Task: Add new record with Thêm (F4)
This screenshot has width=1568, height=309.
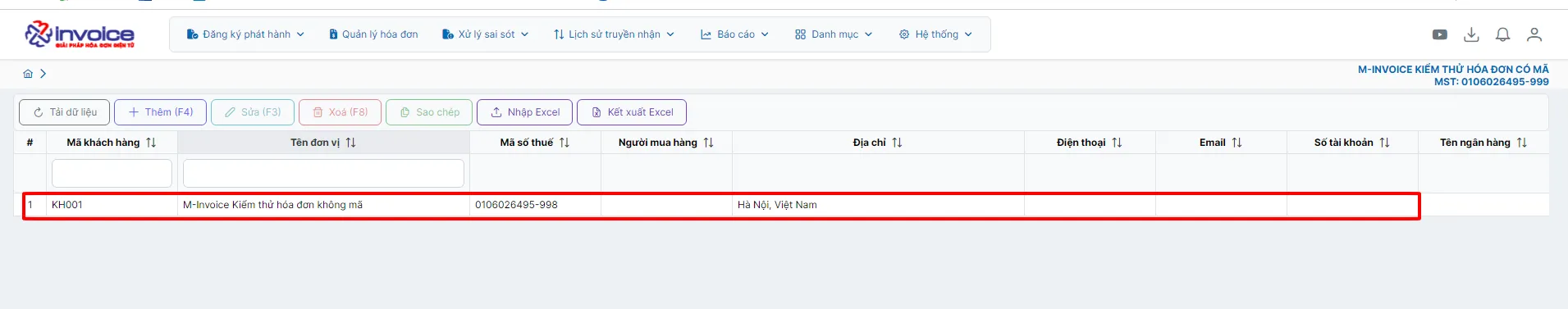Action: point(160,112)
